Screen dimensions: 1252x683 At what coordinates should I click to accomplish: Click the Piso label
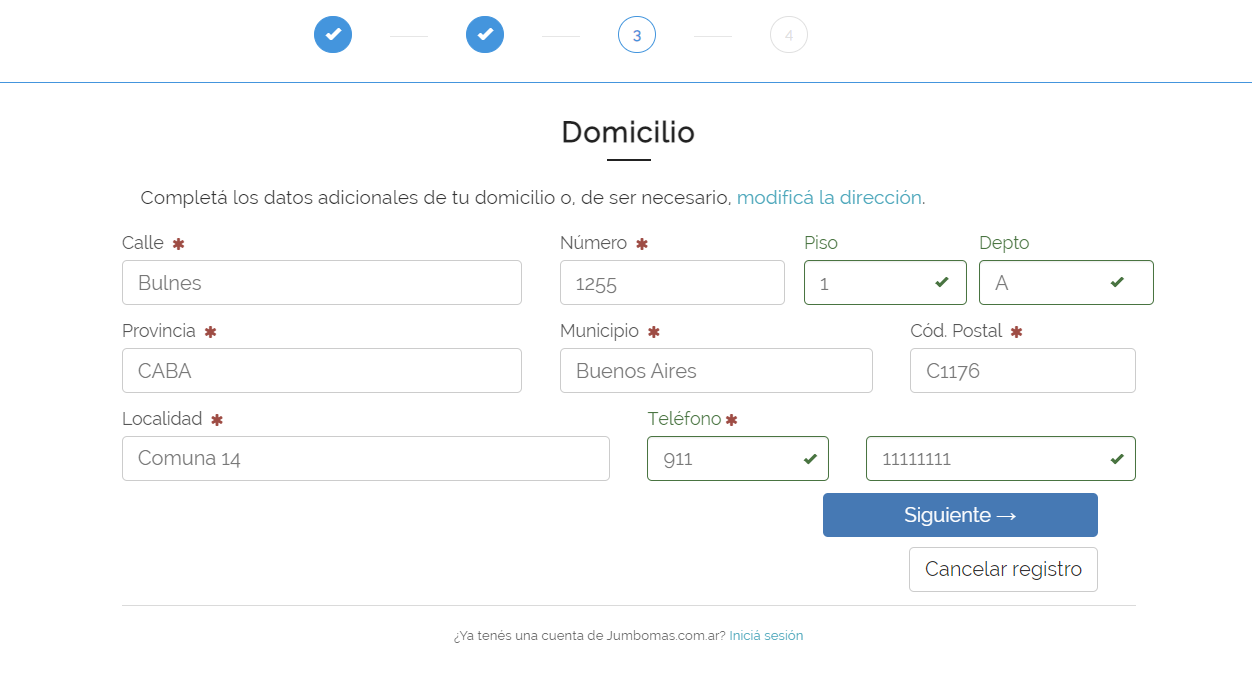(x=821, y=243)
